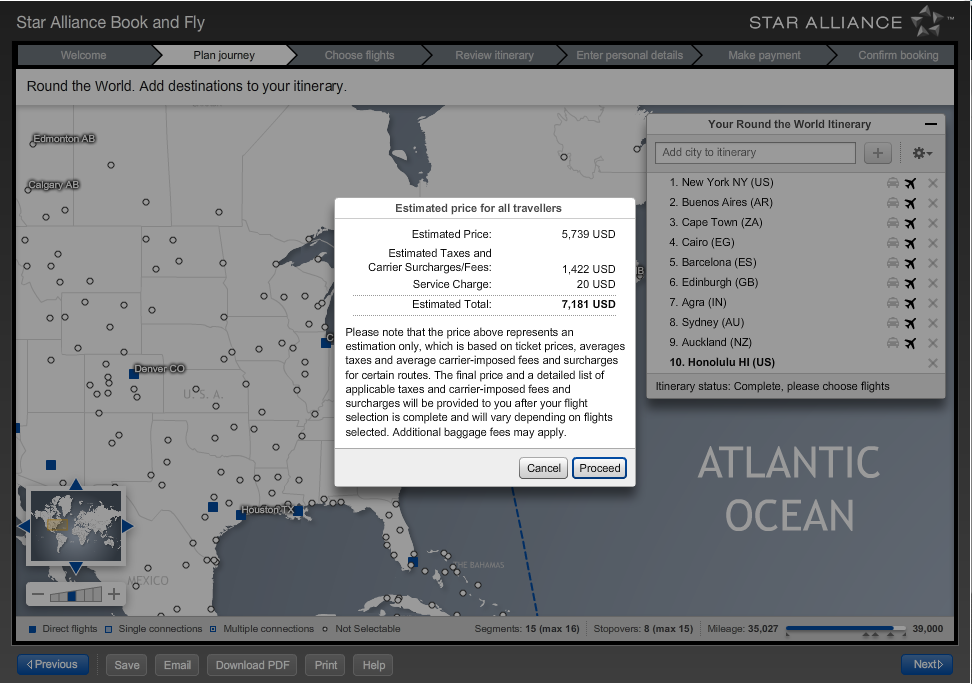Collapse the Round the World Itinerary panel
The height and width of the screenshot is (684, 972).
(x=930, y=124)
